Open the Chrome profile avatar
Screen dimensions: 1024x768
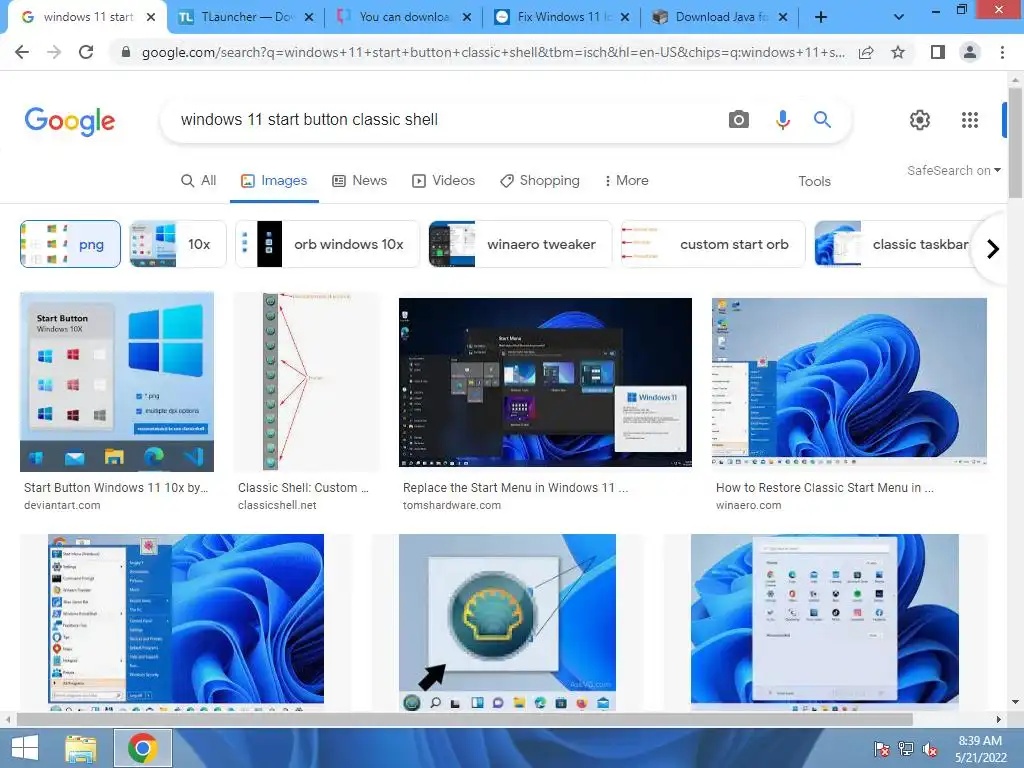point(970,52)
